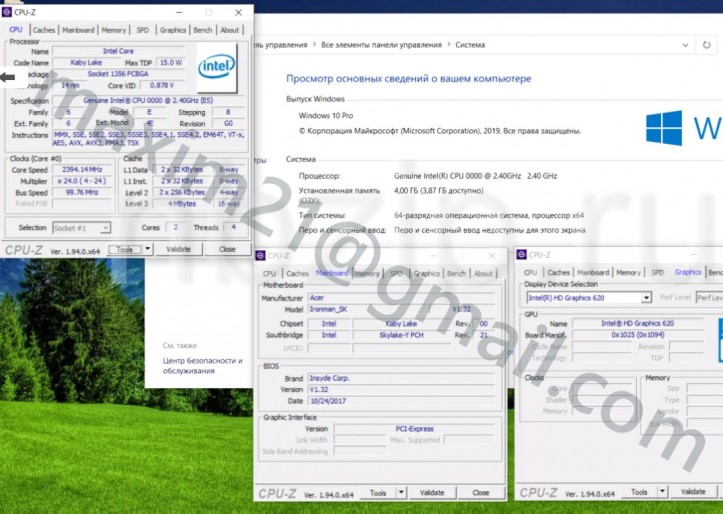Click Max TDP value 15.0 W
723x514 pixels.
[171, 62]
